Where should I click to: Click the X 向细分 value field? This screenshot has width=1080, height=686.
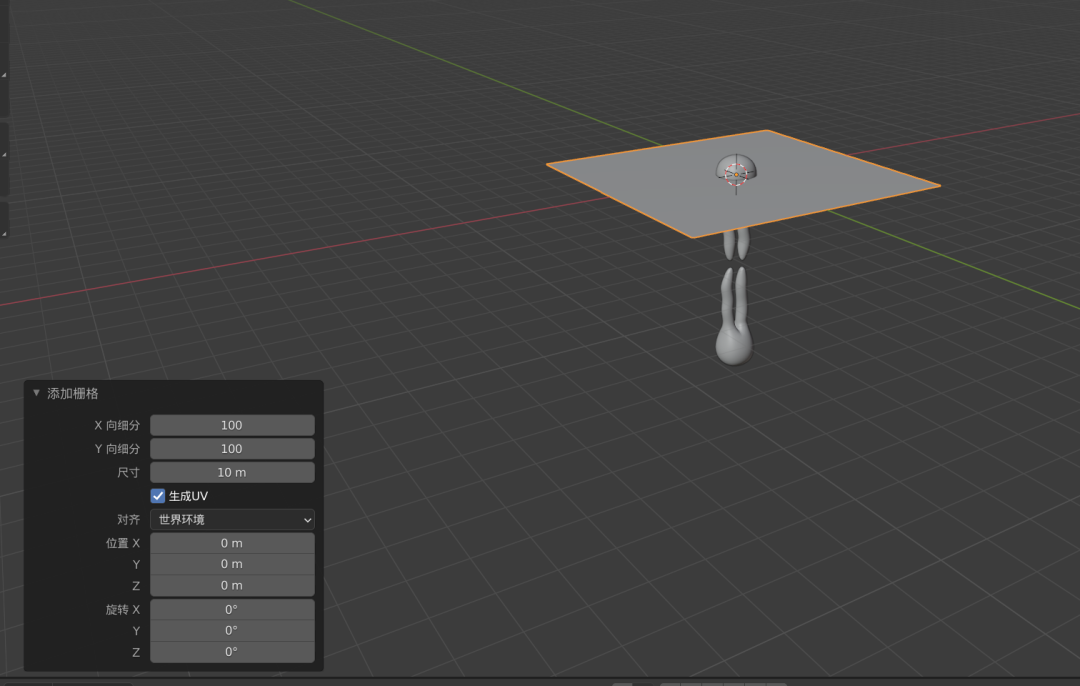coord(232,425)
